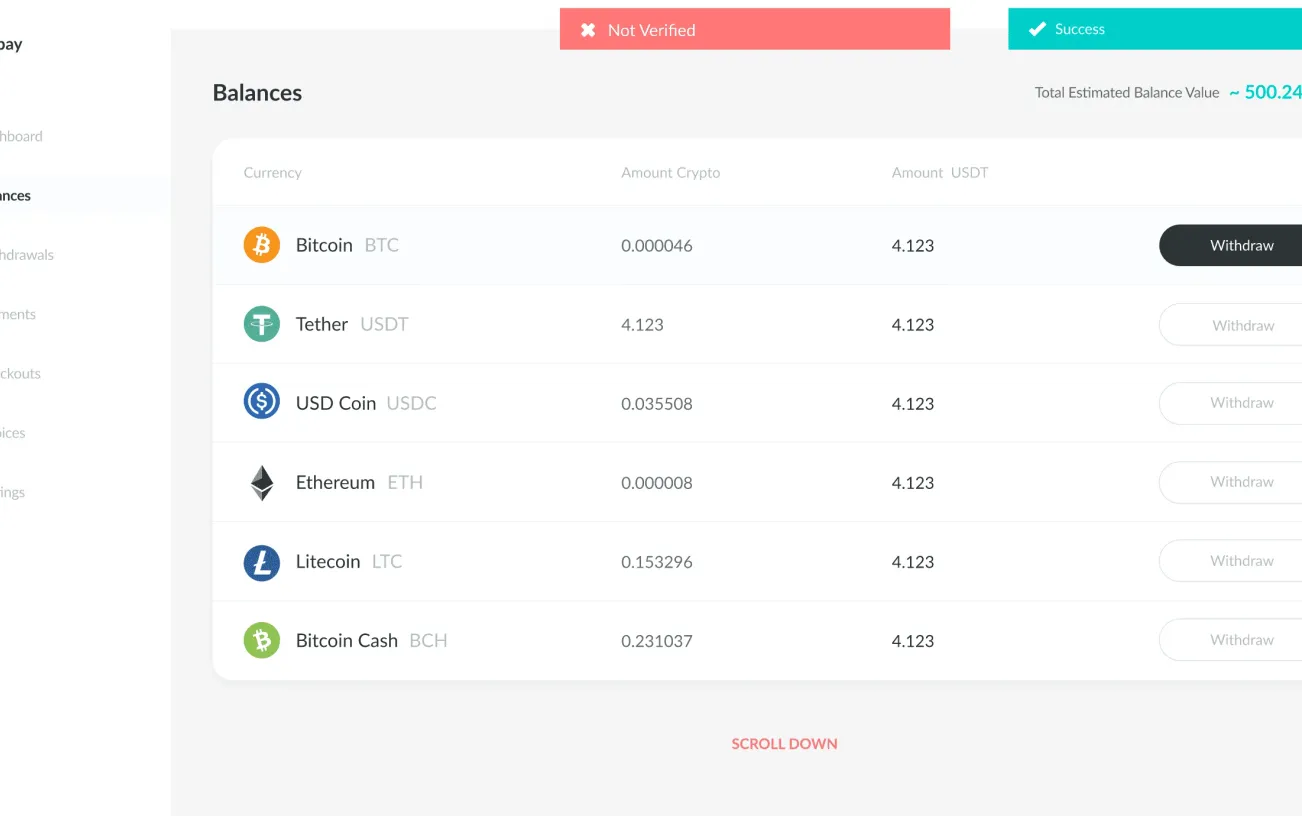Click the USD Coin amount 0.035508
This screenshot has height=816, width=1302.
click(657, 404)
